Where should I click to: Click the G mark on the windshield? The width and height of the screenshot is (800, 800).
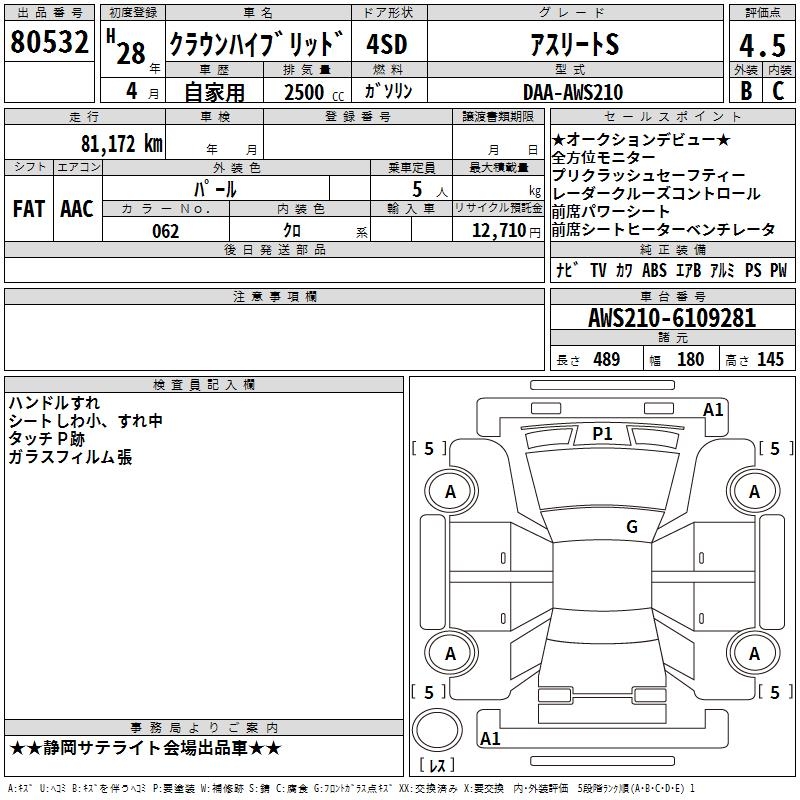pos(631,527)
